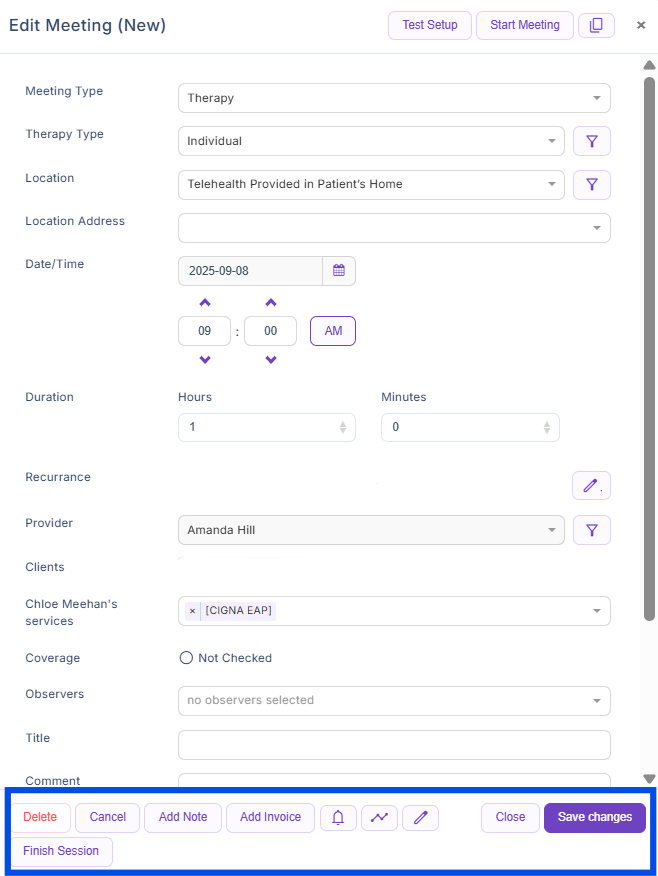Viewport: 658px width, 876px height.
Task: Remove the CIGNA EAP service tag
Action: click(192, 611)
